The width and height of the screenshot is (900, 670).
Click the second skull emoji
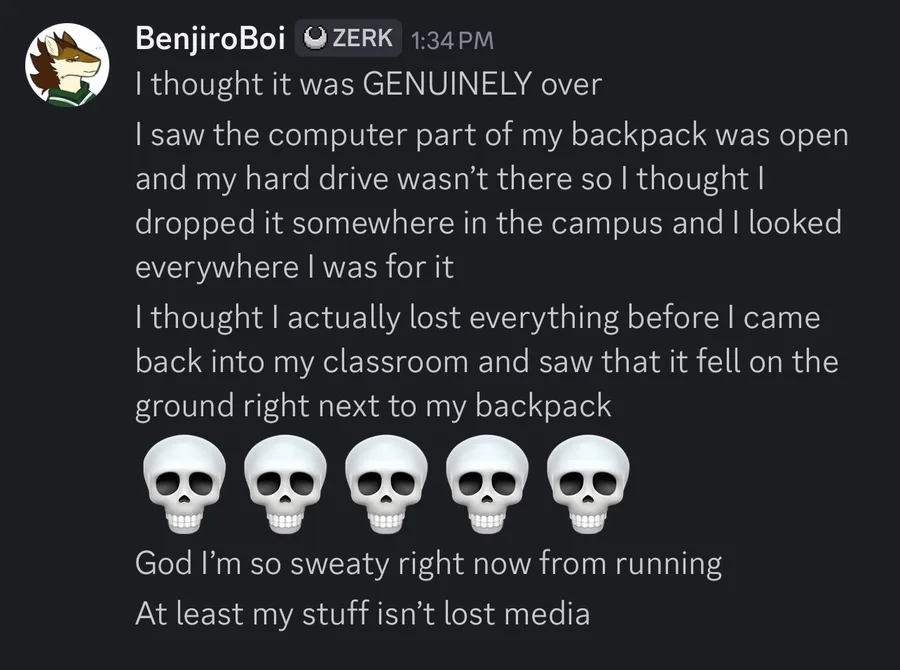click(x=284, y=487)
